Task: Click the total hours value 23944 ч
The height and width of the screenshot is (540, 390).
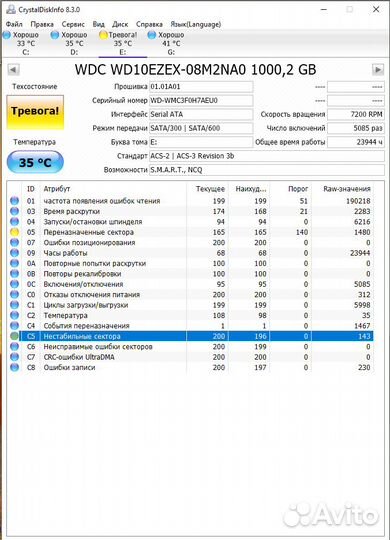Action: click(356, 142)
